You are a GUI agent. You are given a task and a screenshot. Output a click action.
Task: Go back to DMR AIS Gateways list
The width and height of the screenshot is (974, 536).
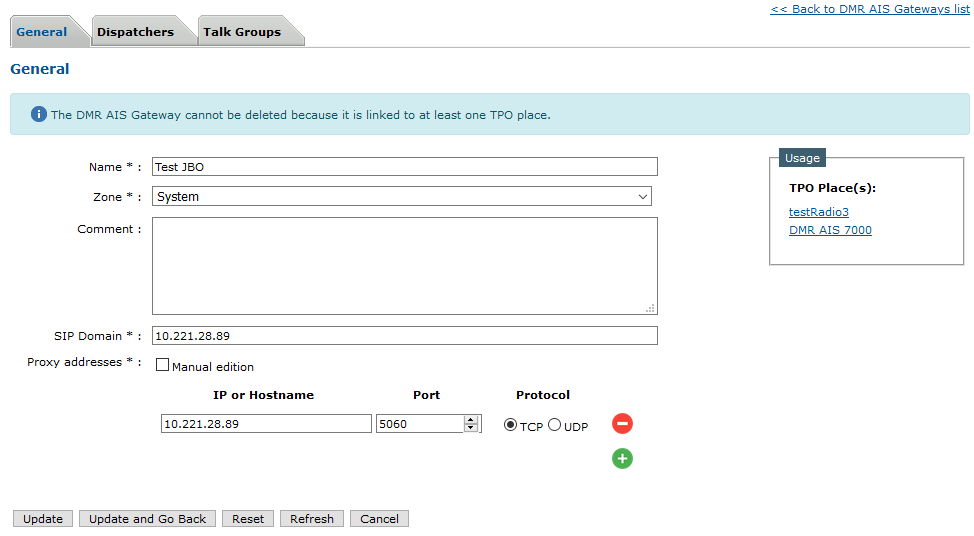click(x=870, y=9)
